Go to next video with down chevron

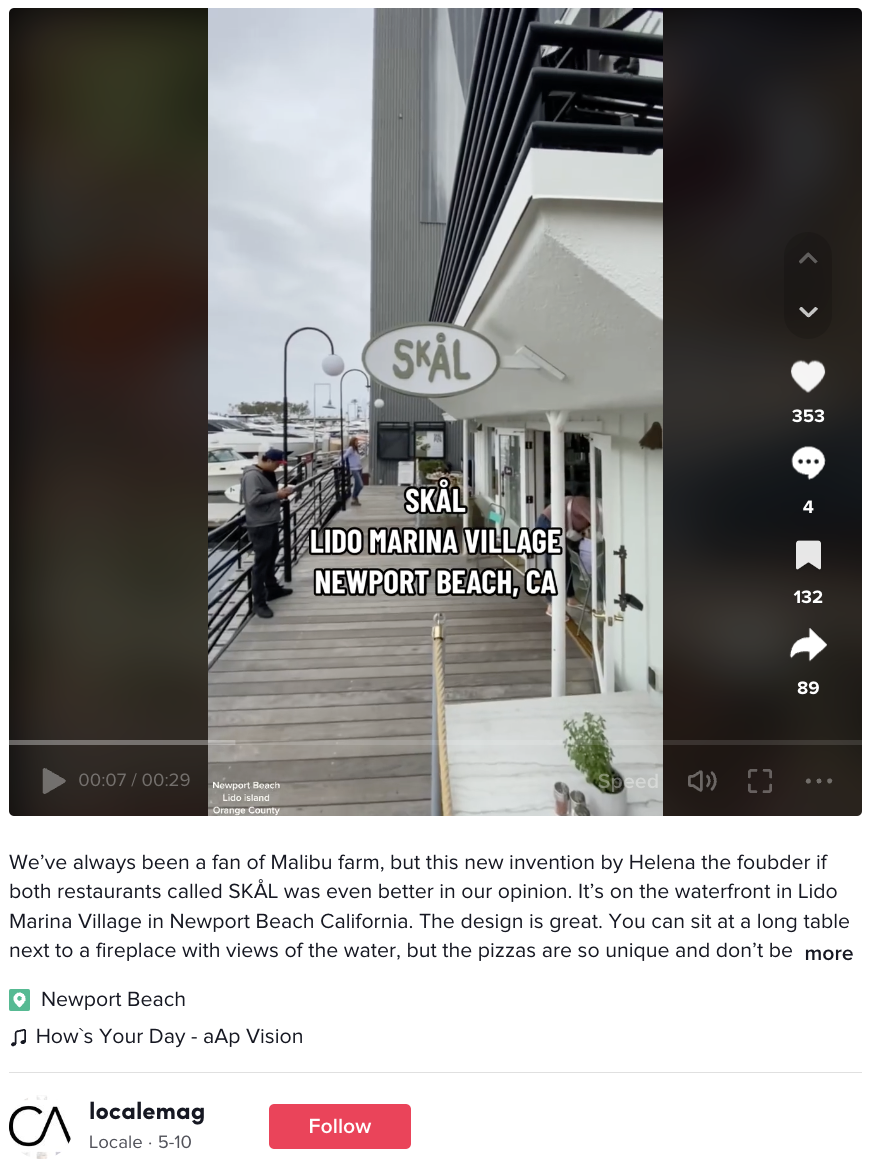click(x=808, y=312)
